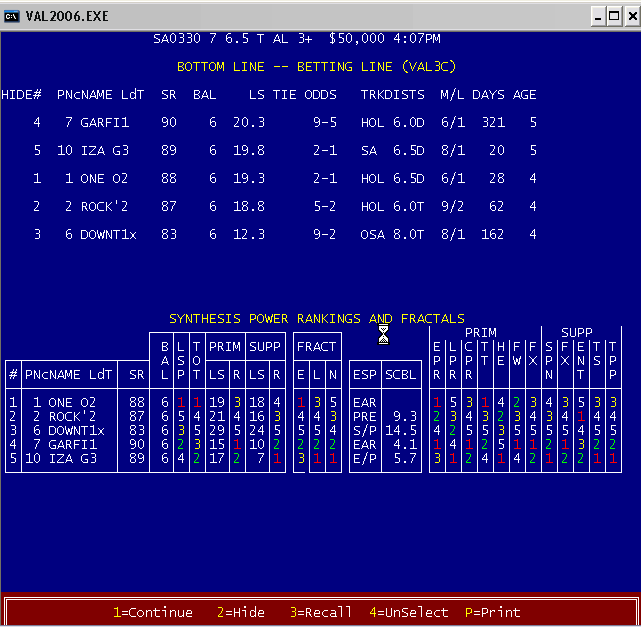This screenshot has height=628, width=641.
Task: Click the PRIM header above the right grid
Action: point(481,332)
